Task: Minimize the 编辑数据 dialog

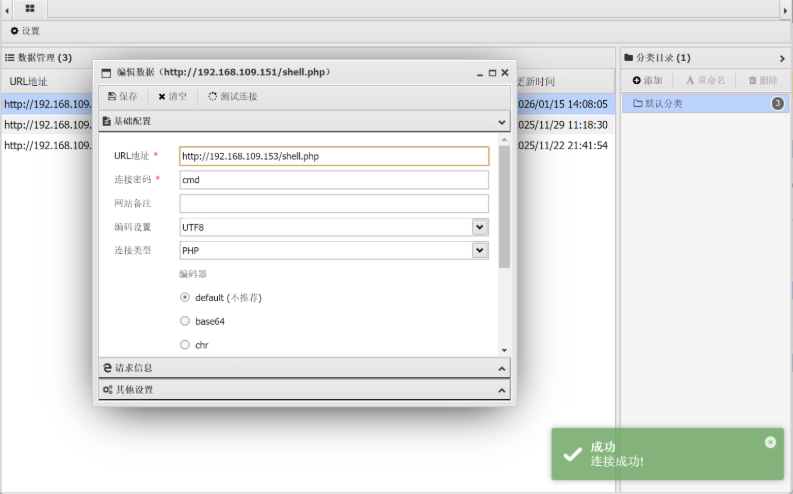Action: 480,73
